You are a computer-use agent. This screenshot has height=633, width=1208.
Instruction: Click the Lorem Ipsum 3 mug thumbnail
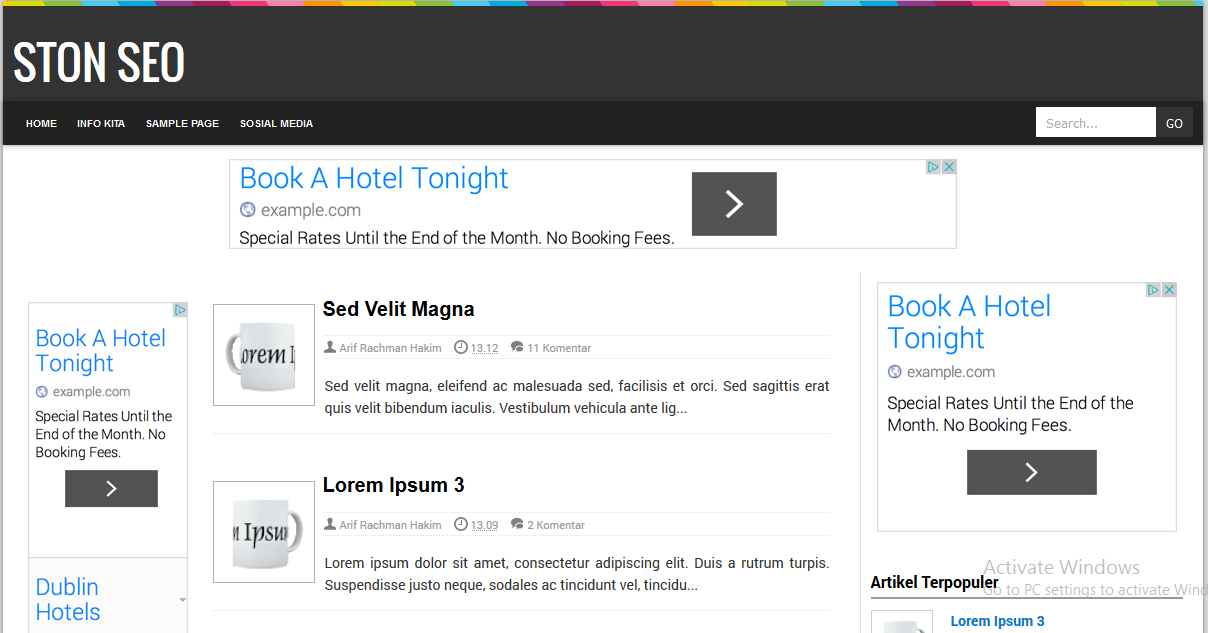[264, 532]
